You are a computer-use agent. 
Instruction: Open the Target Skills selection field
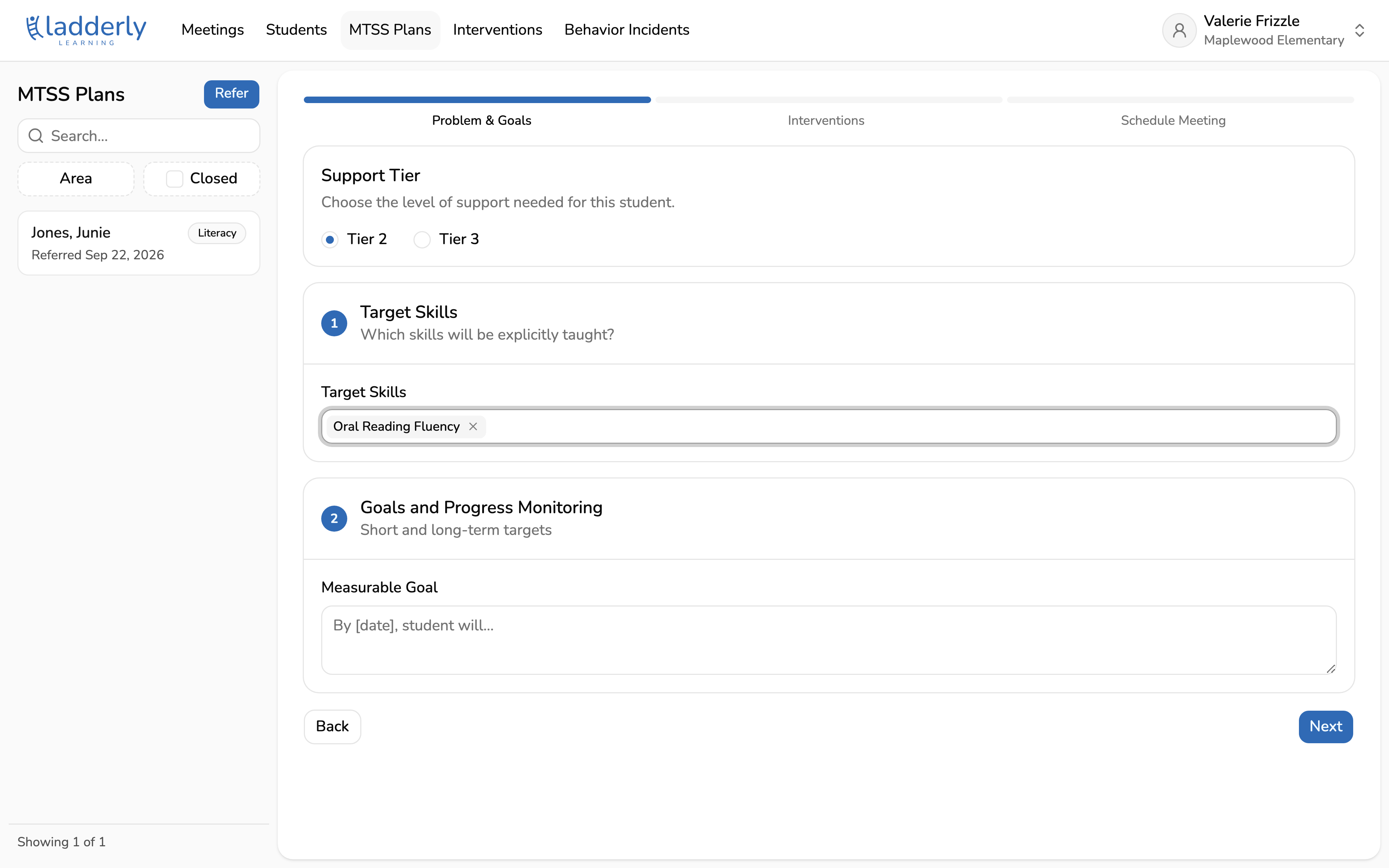tap(829, 426)
